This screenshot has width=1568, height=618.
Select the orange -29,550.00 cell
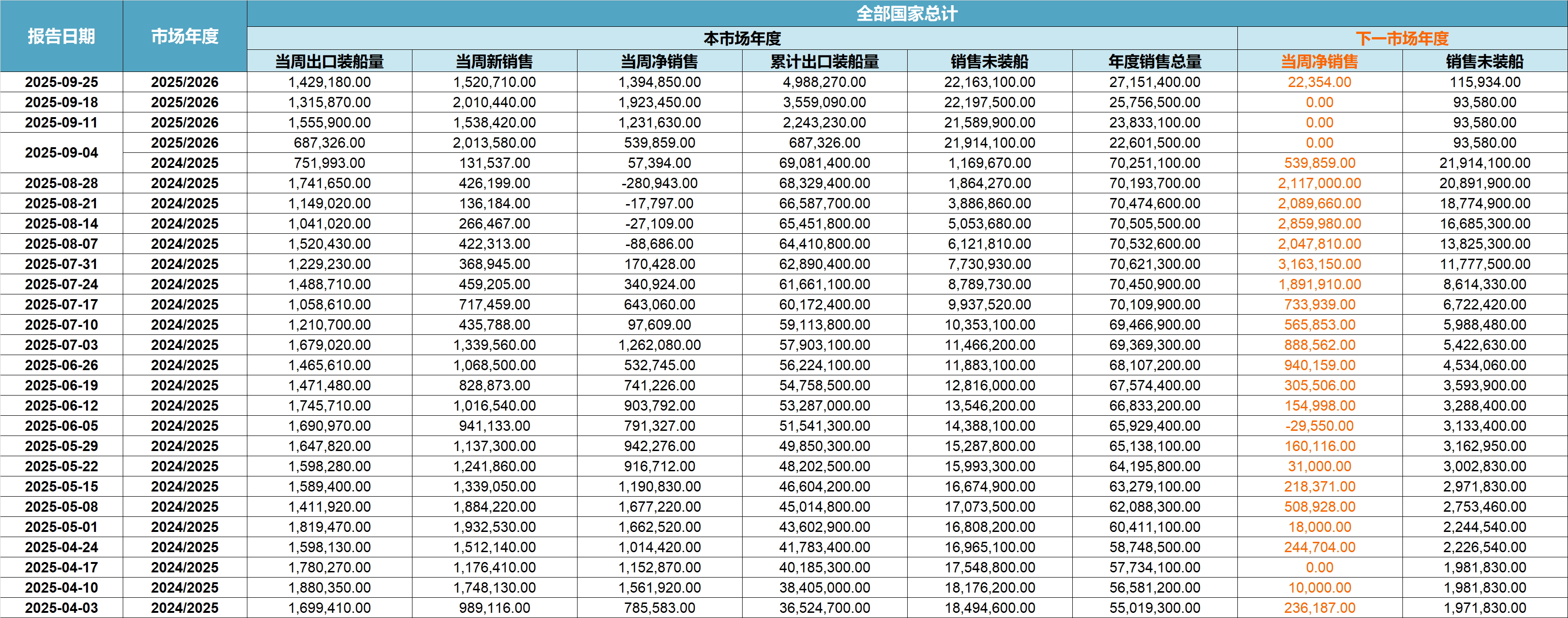click(1319, 426)
